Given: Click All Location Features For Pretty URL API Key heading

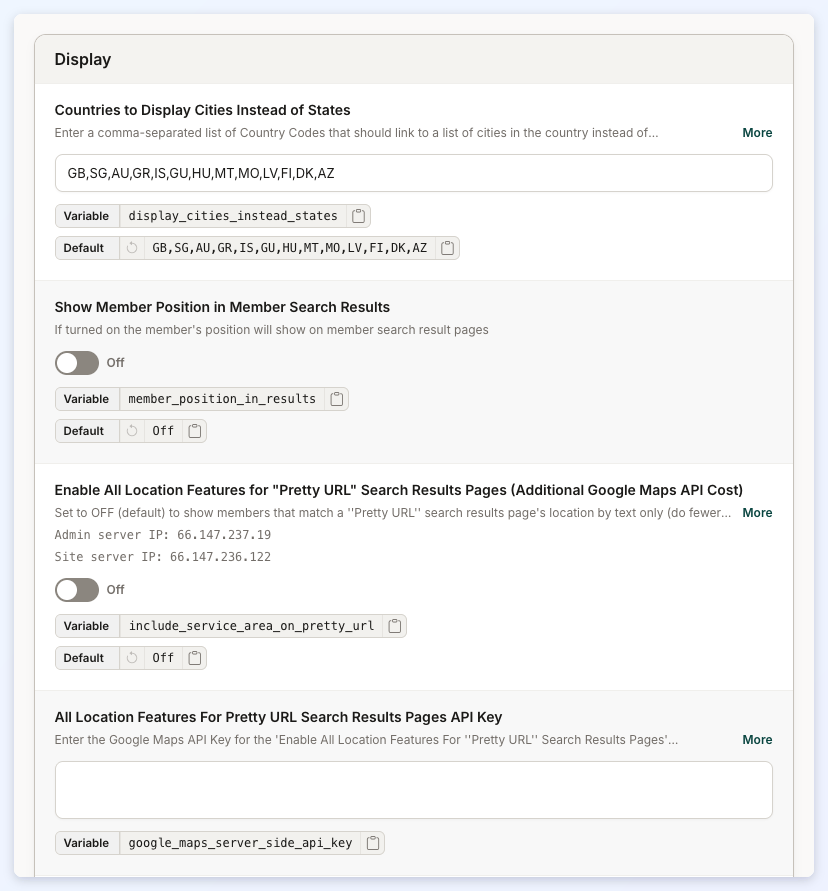Looking at the screenshot, I should (x=278, y=717).
